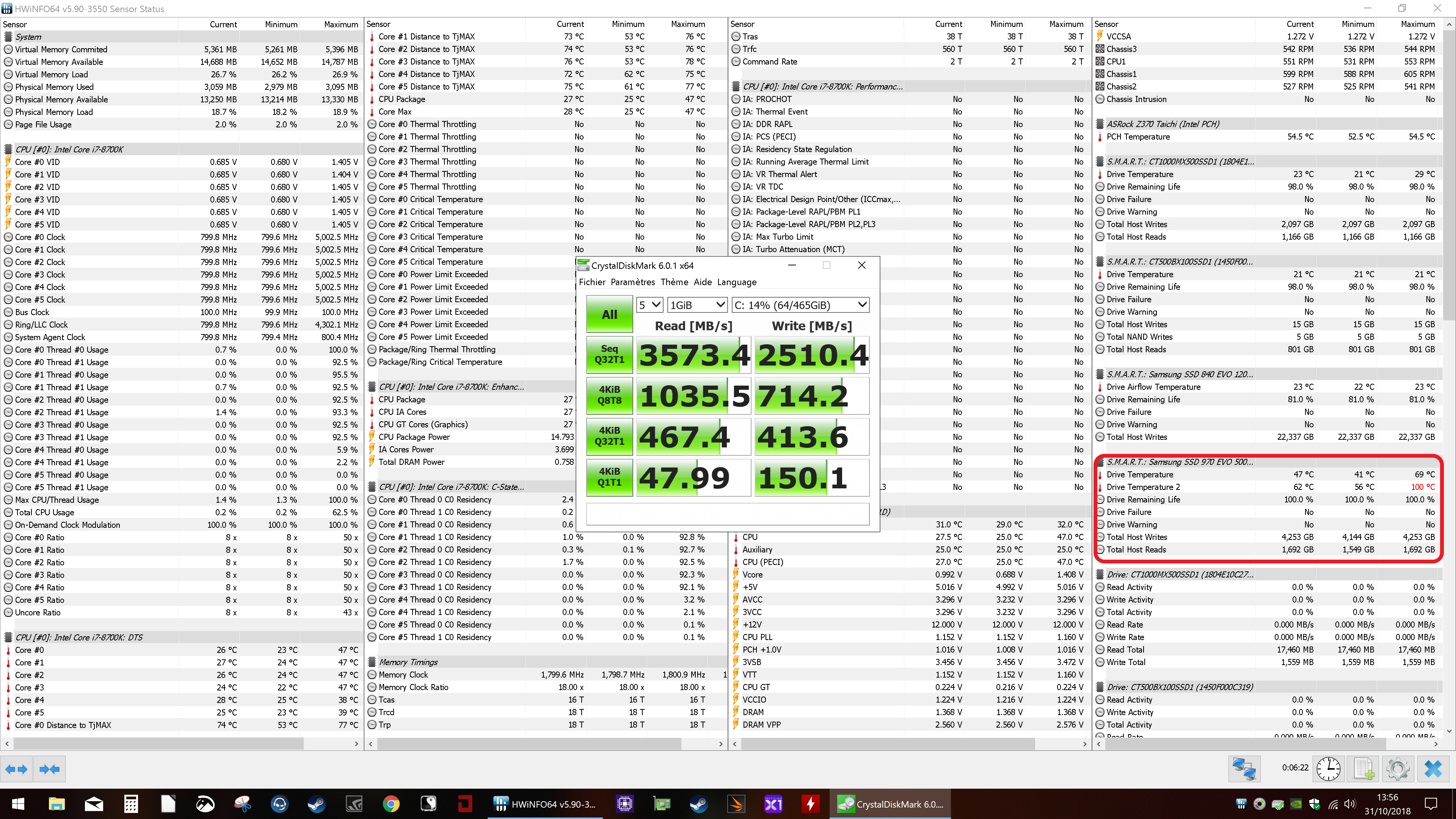Open the C: drive selection dropdown
Screen dimensions: 1456x819
click(x=800, y=305)
